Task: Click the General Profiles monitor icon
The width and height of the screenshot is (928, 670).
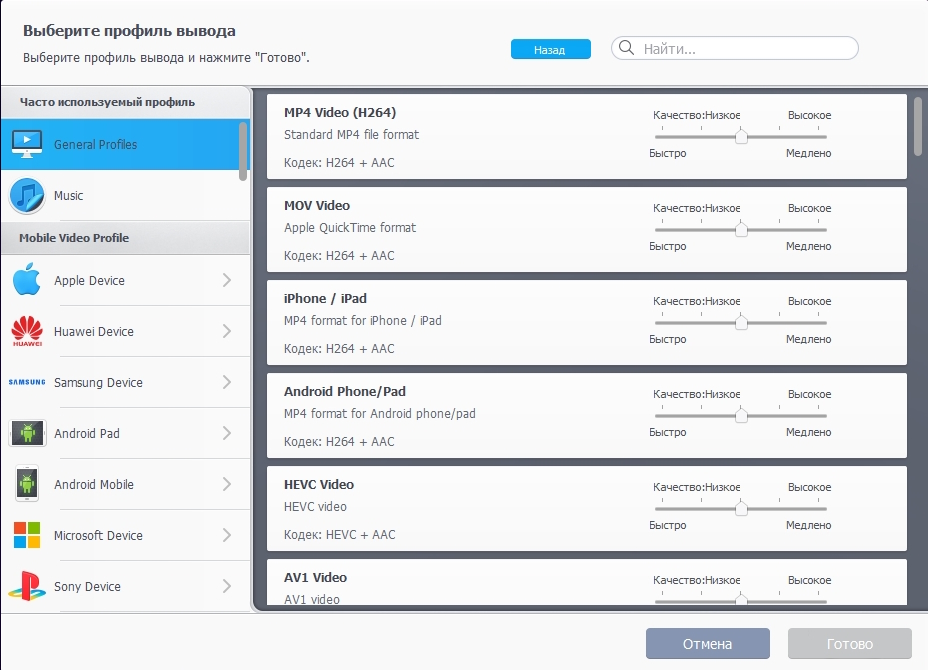Action: (x=27, y=144)
